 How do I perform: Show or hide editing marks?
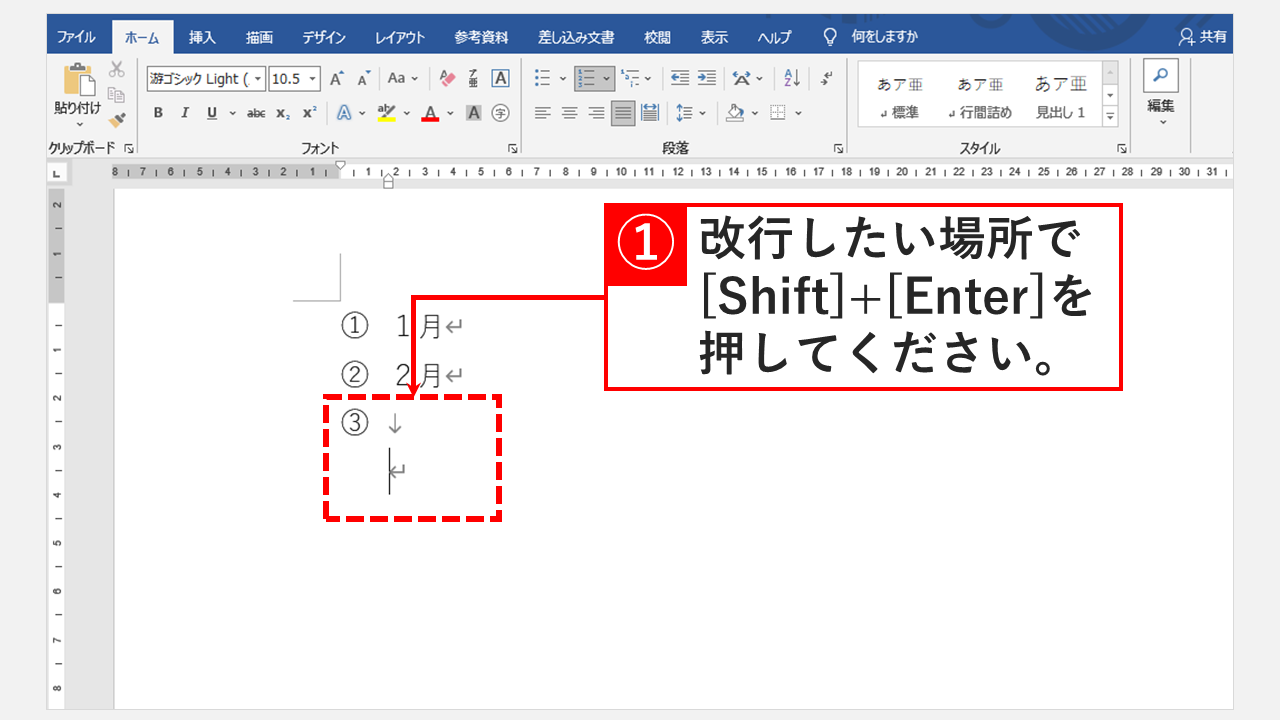coord(827,78)
